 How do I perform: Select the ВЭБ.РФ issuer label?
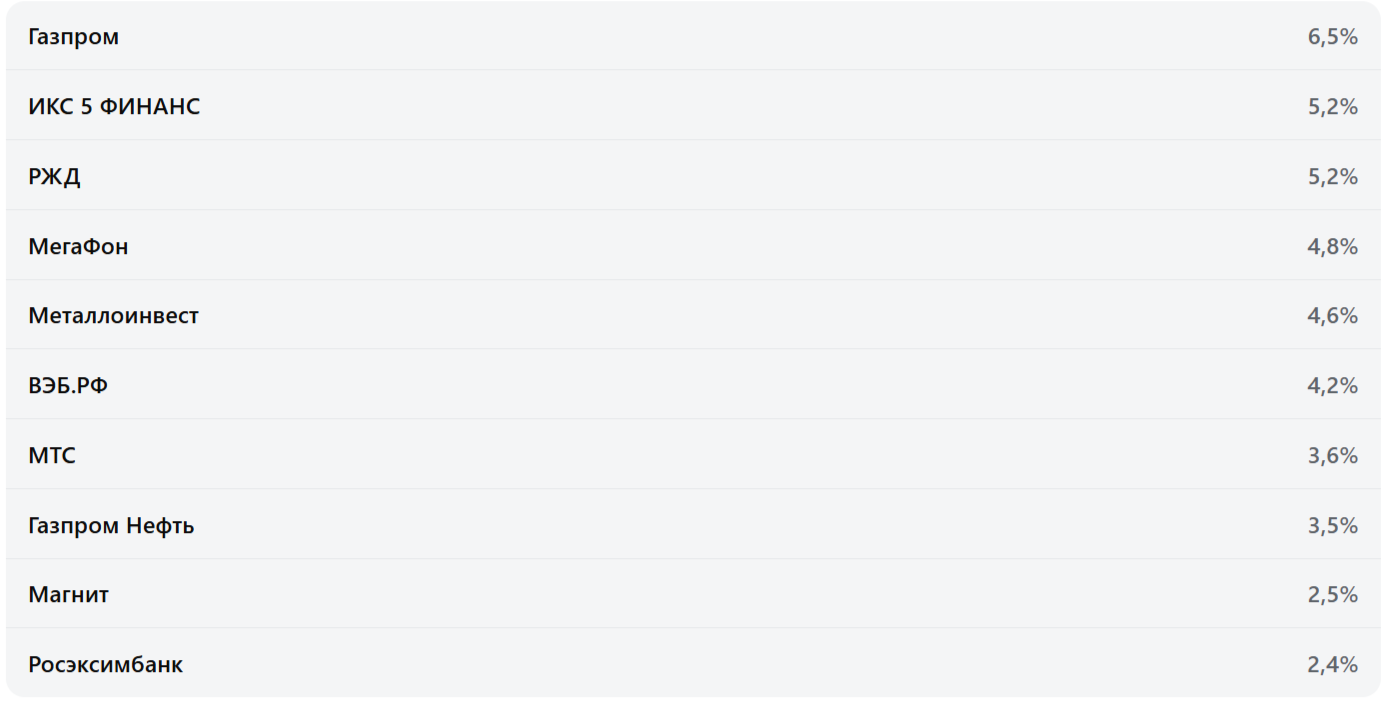pyautogui.click(x=68, y=386)
